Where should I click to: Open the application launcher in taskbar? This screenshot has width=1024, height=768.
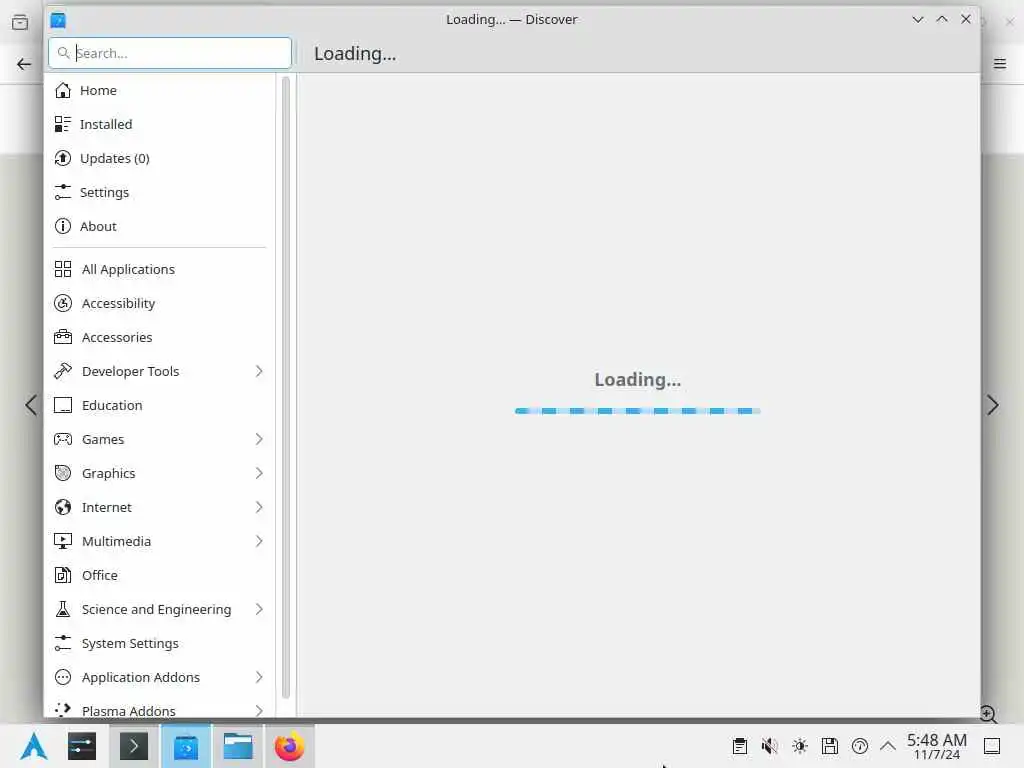pos(33,746)
